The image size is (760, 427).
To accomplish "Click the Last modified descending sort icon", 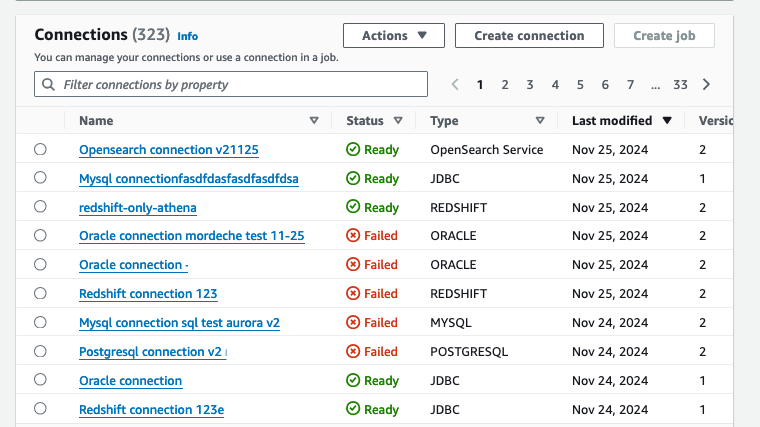I will coord(667,121).
